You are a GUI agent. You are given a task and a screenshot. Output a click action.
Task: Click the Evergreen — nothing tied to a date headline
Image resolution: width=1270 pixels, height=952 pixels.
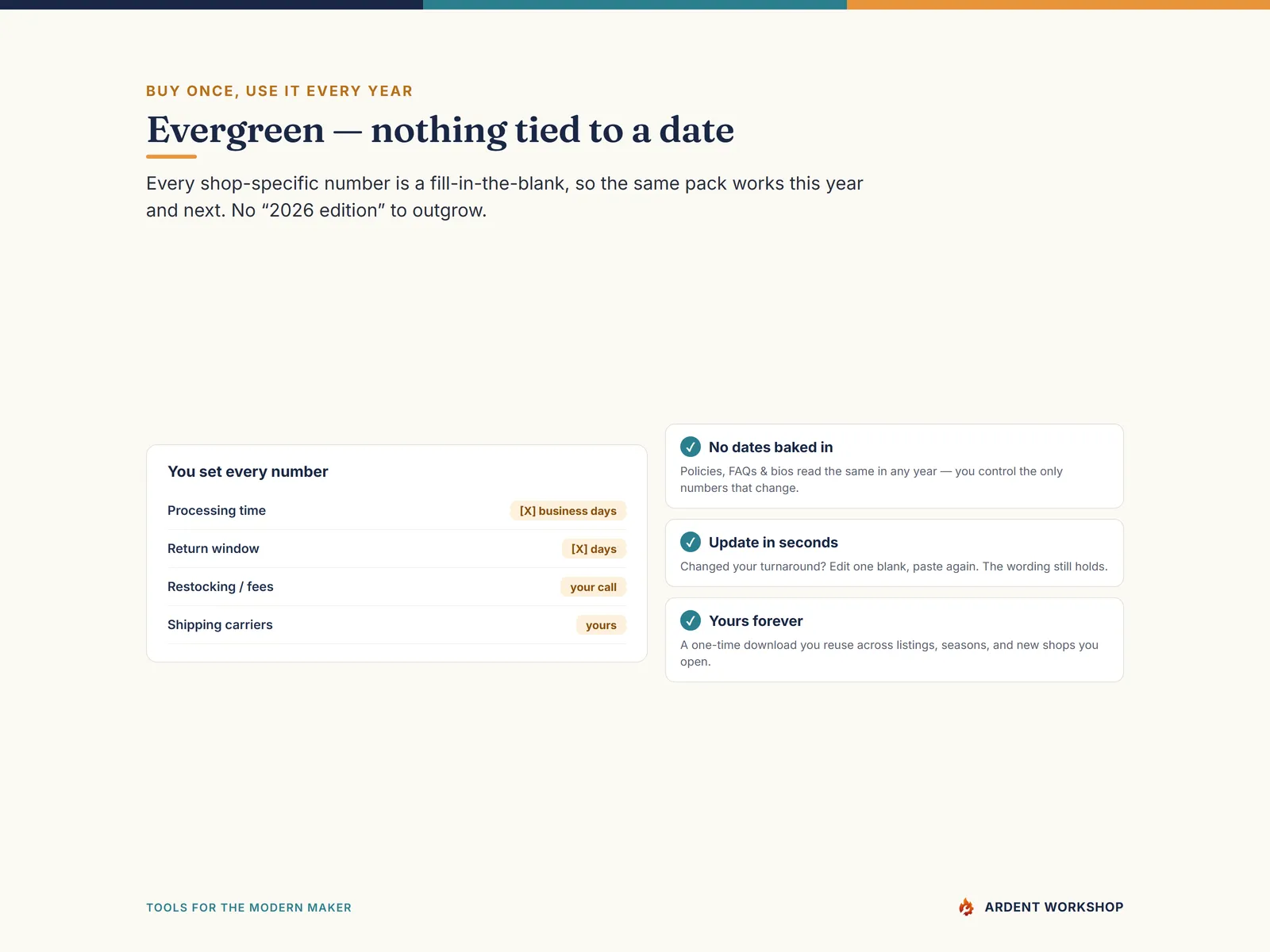(441, 130)
